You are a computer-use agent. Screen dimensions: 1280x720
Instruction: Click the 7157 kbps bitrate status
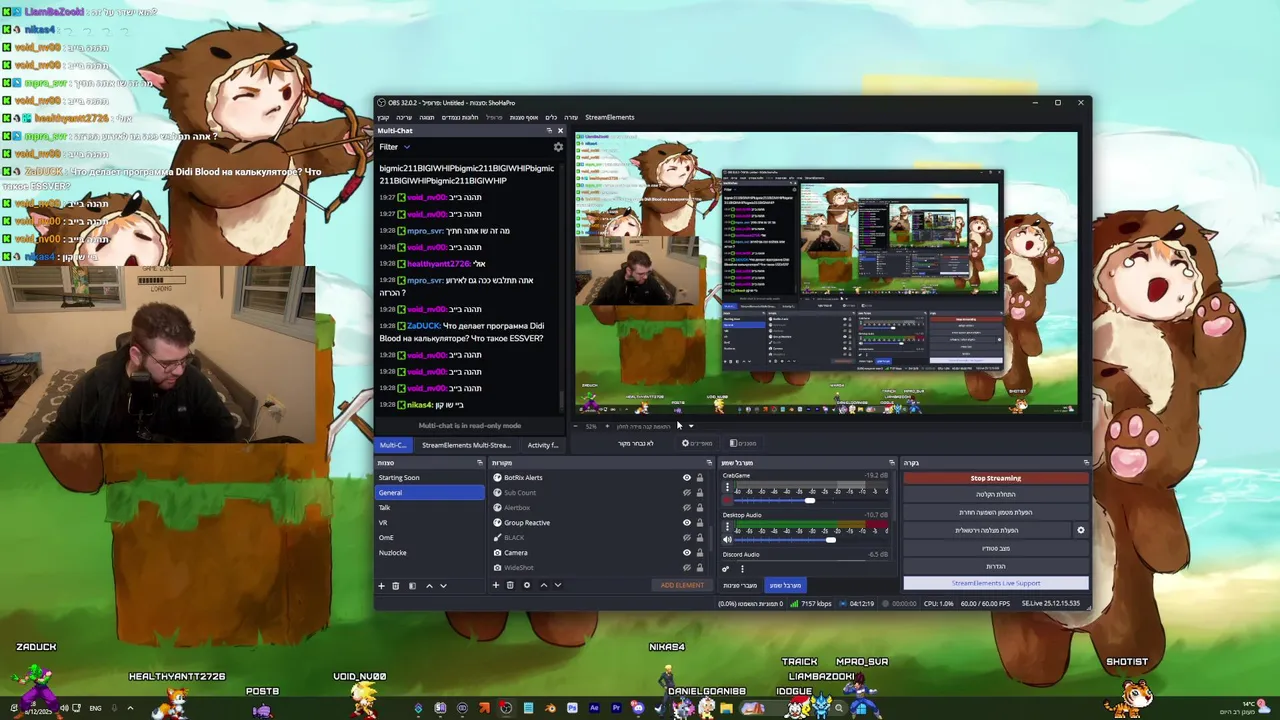pos(810,604)
